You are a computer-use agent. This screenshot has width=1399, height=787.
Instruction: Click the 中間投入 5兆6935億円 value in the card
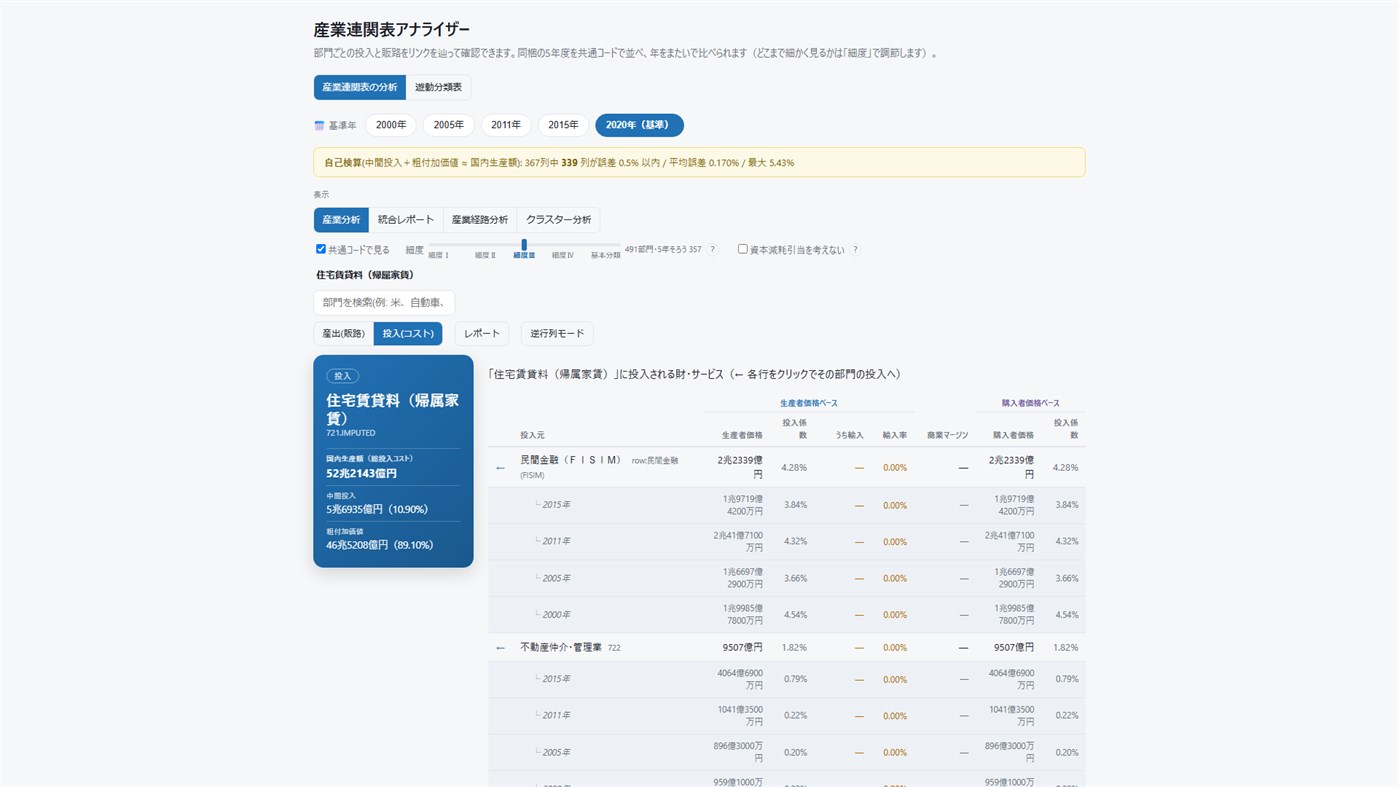[377, 509]
